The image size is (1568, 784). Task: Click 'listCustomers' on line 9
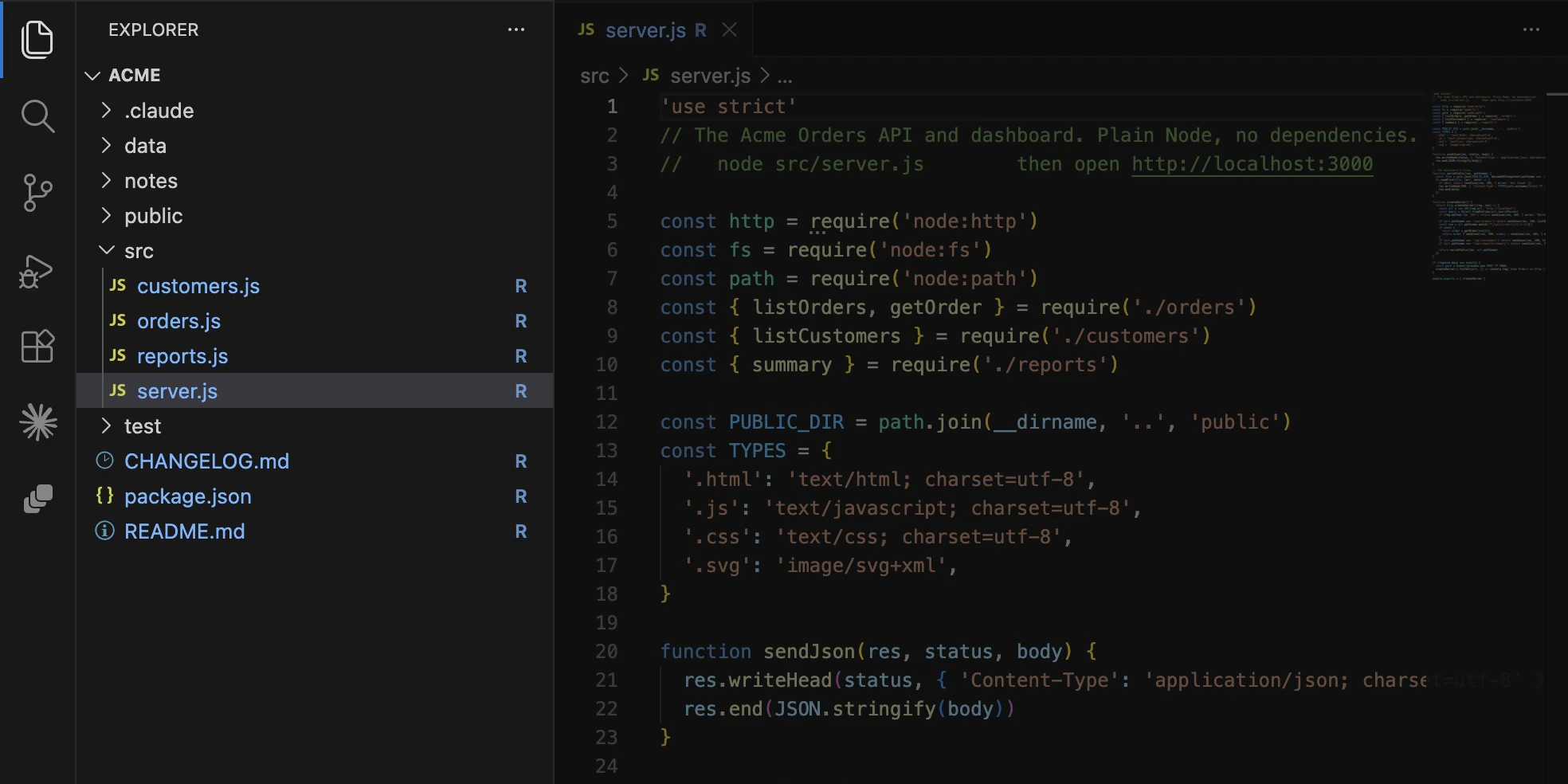point(826,336)
